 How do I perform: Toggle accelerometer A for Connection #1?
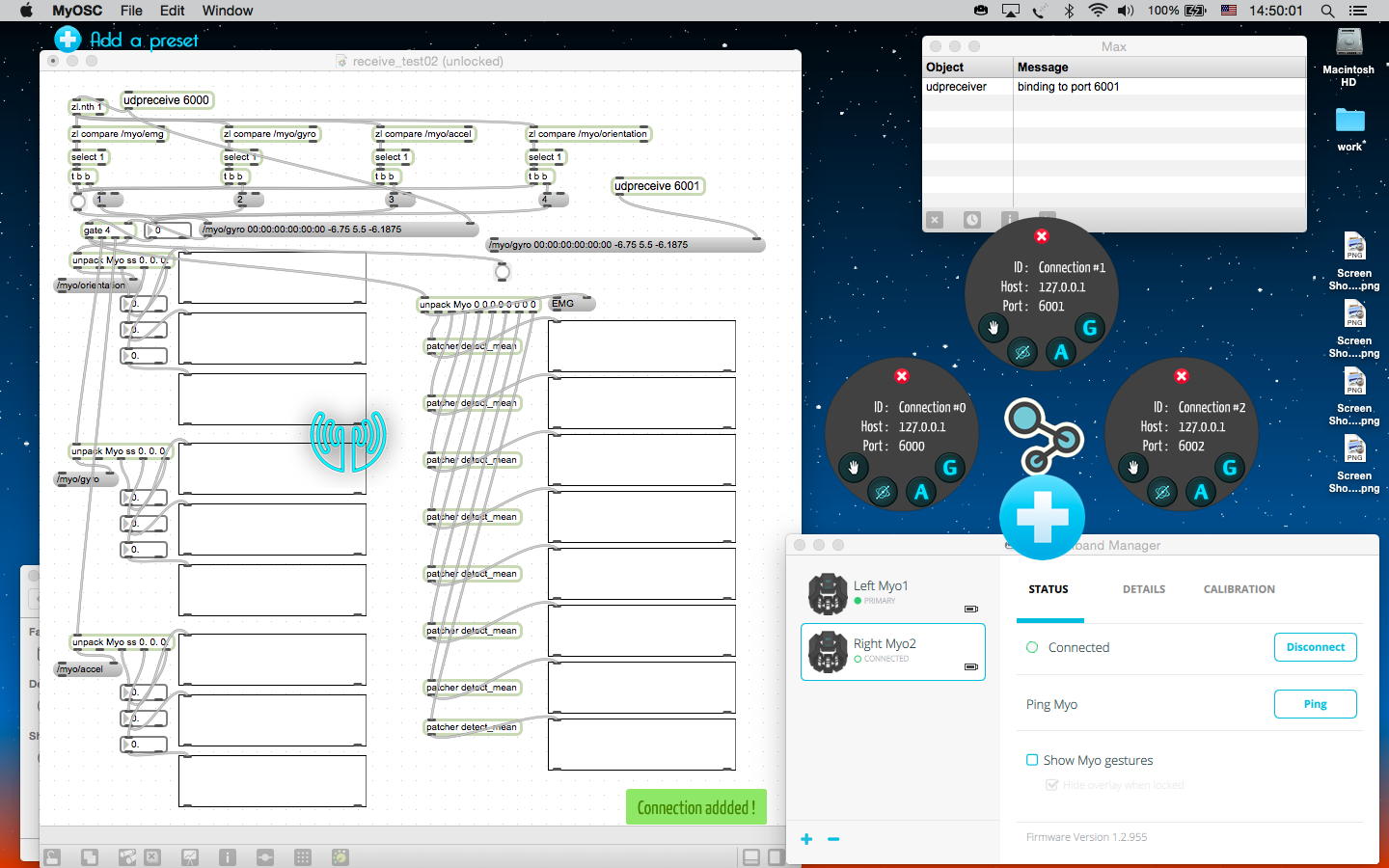pyautogui.click(x=1061, y=352)
